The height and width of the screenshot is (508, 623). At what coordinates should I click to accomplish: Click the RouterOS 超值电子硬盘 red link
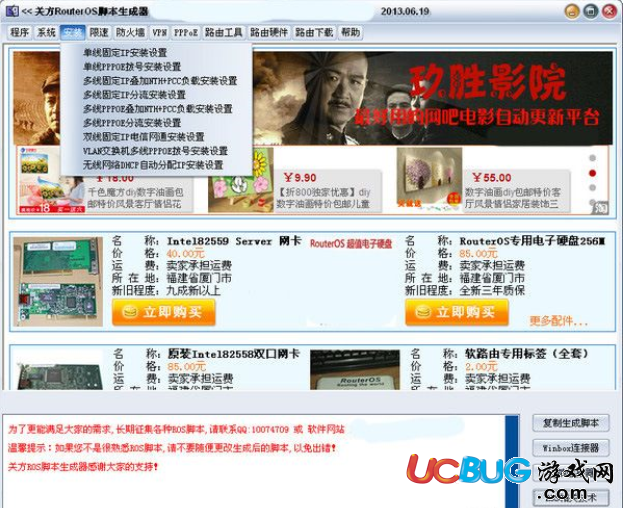(x=351, y=243)
